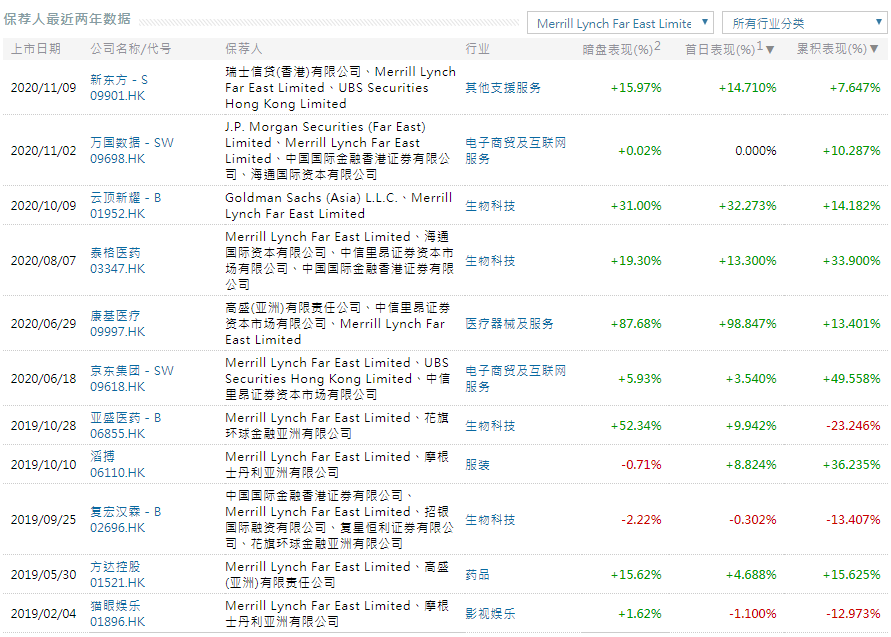Select the 药品 industry link
891x637 pixels.
pyautogui.click(x=477, y=574)
